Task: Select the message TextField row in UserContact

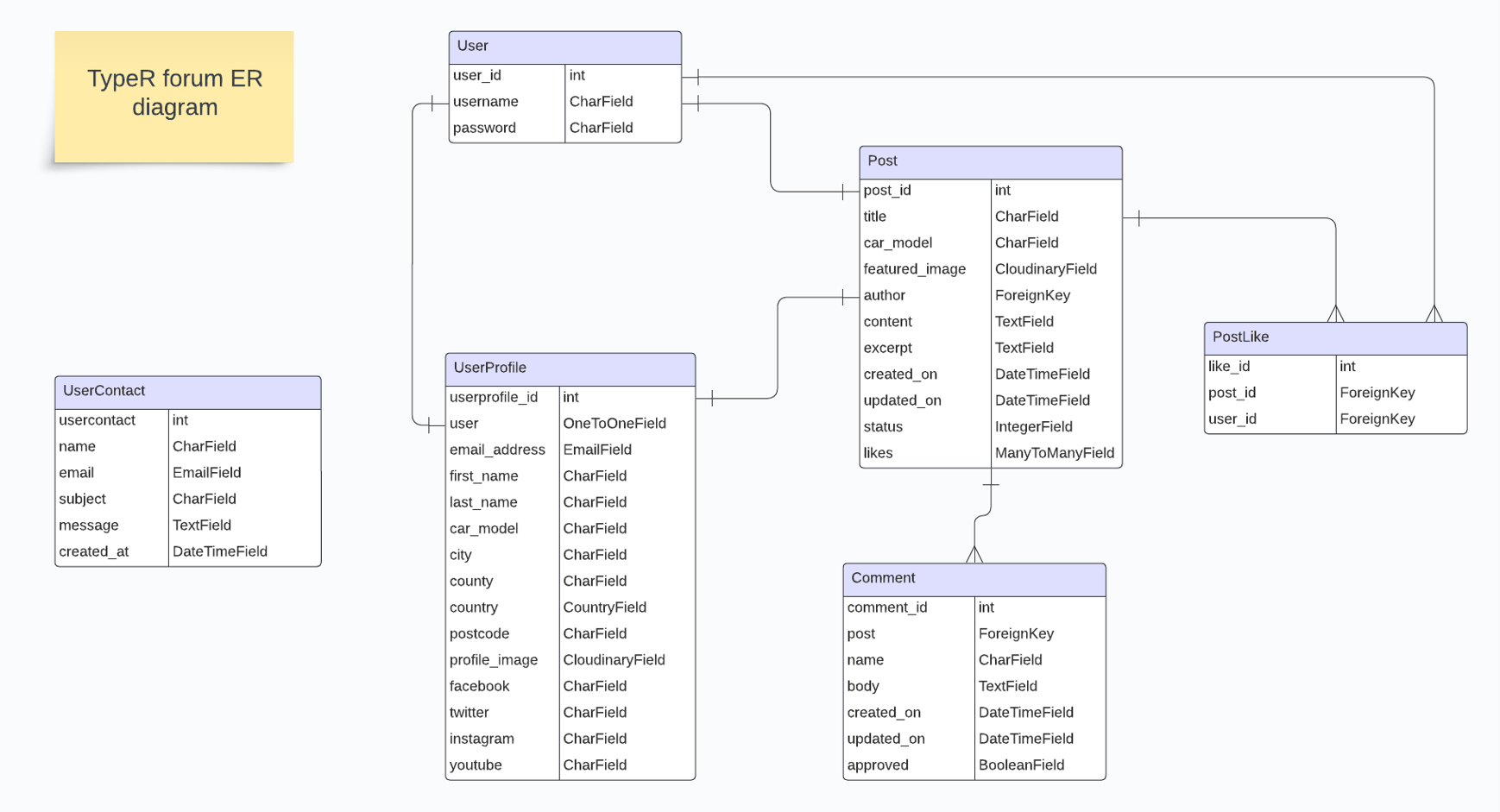Action: (x=187, y=525)
